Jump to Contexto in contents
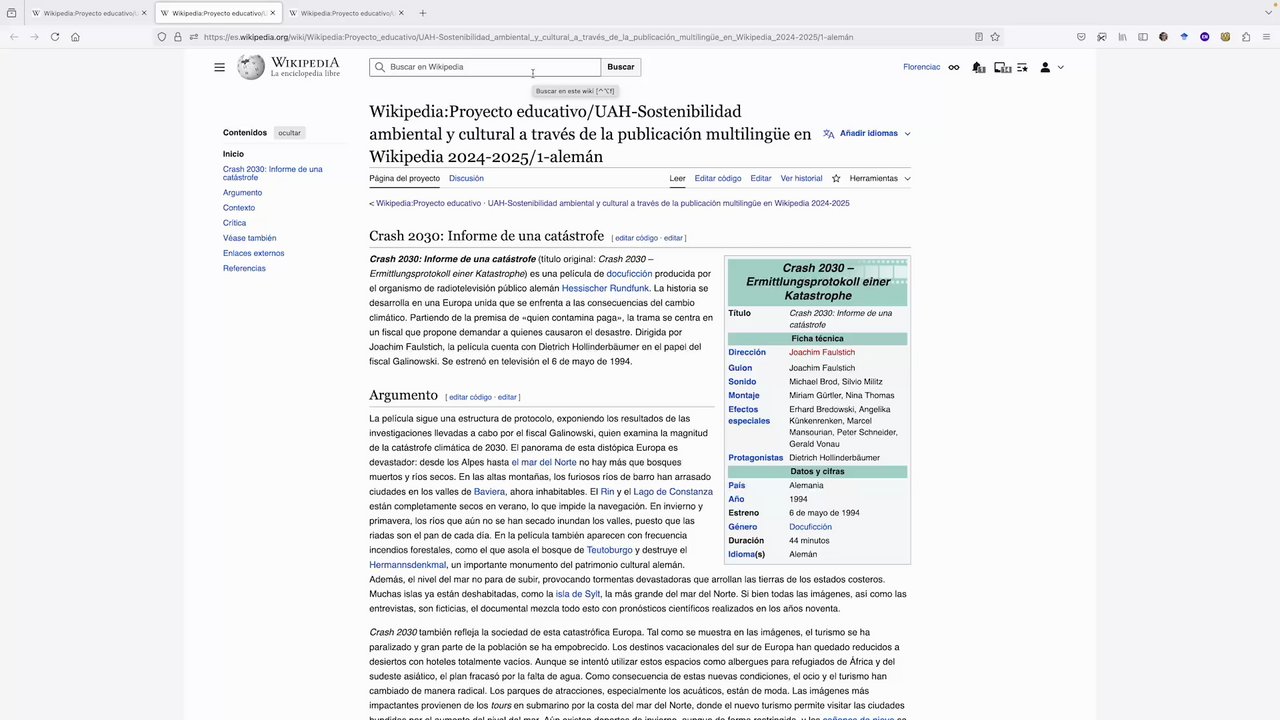The image size is (1280, 720). point(239,208)
